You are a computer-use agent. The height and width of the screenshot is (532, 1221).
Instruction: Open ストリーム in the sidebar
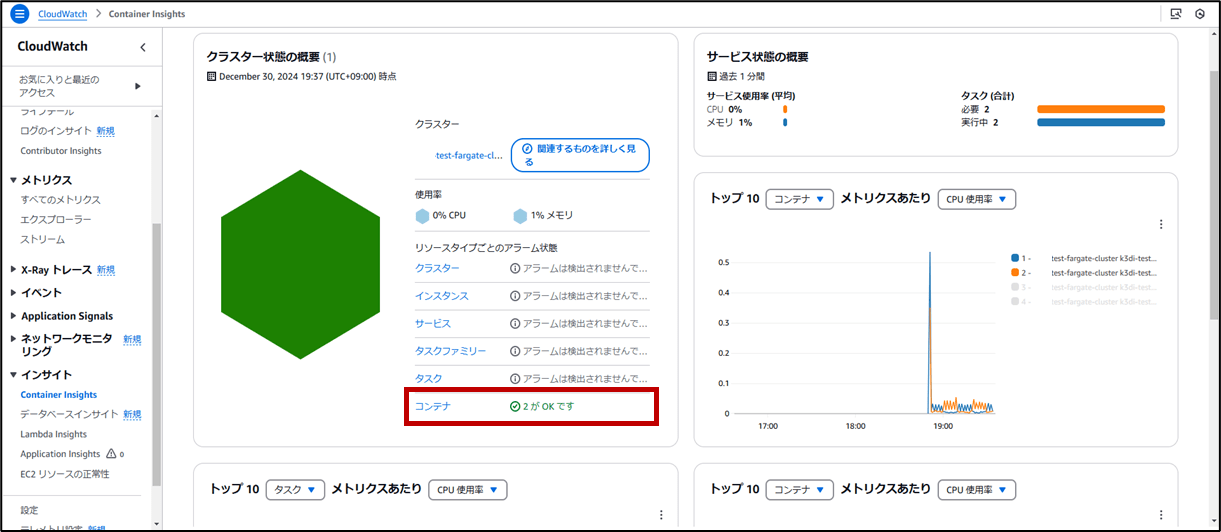(x=43, y=239)
